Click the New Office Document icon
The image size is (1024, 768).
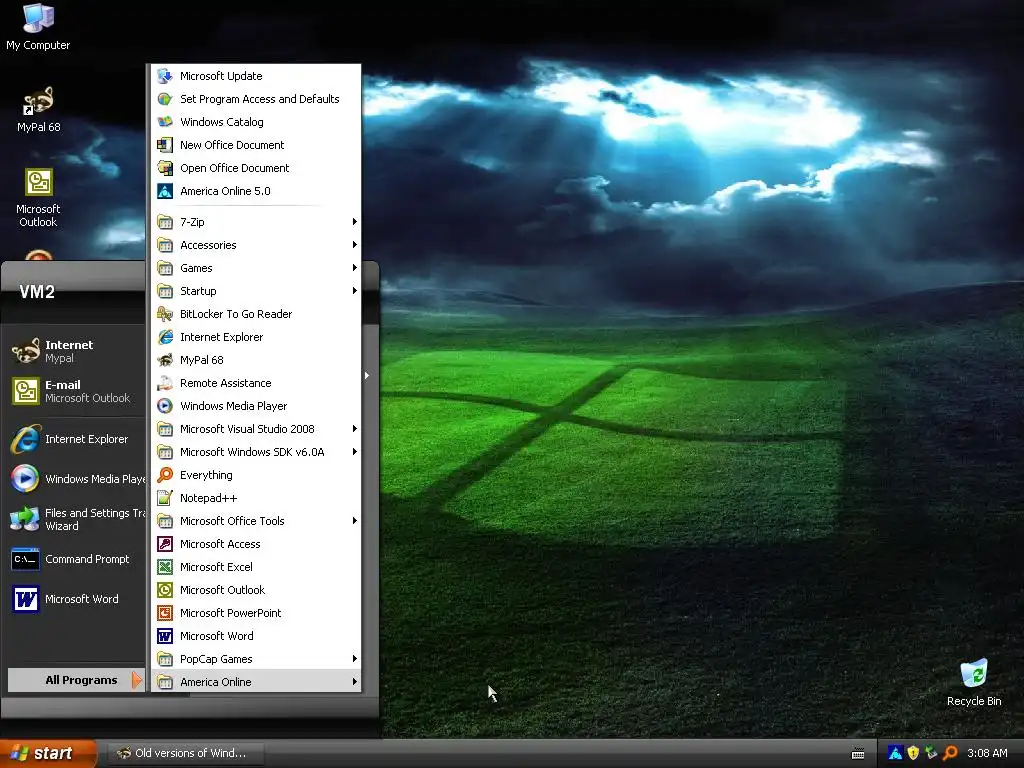[x=165, y=145]
